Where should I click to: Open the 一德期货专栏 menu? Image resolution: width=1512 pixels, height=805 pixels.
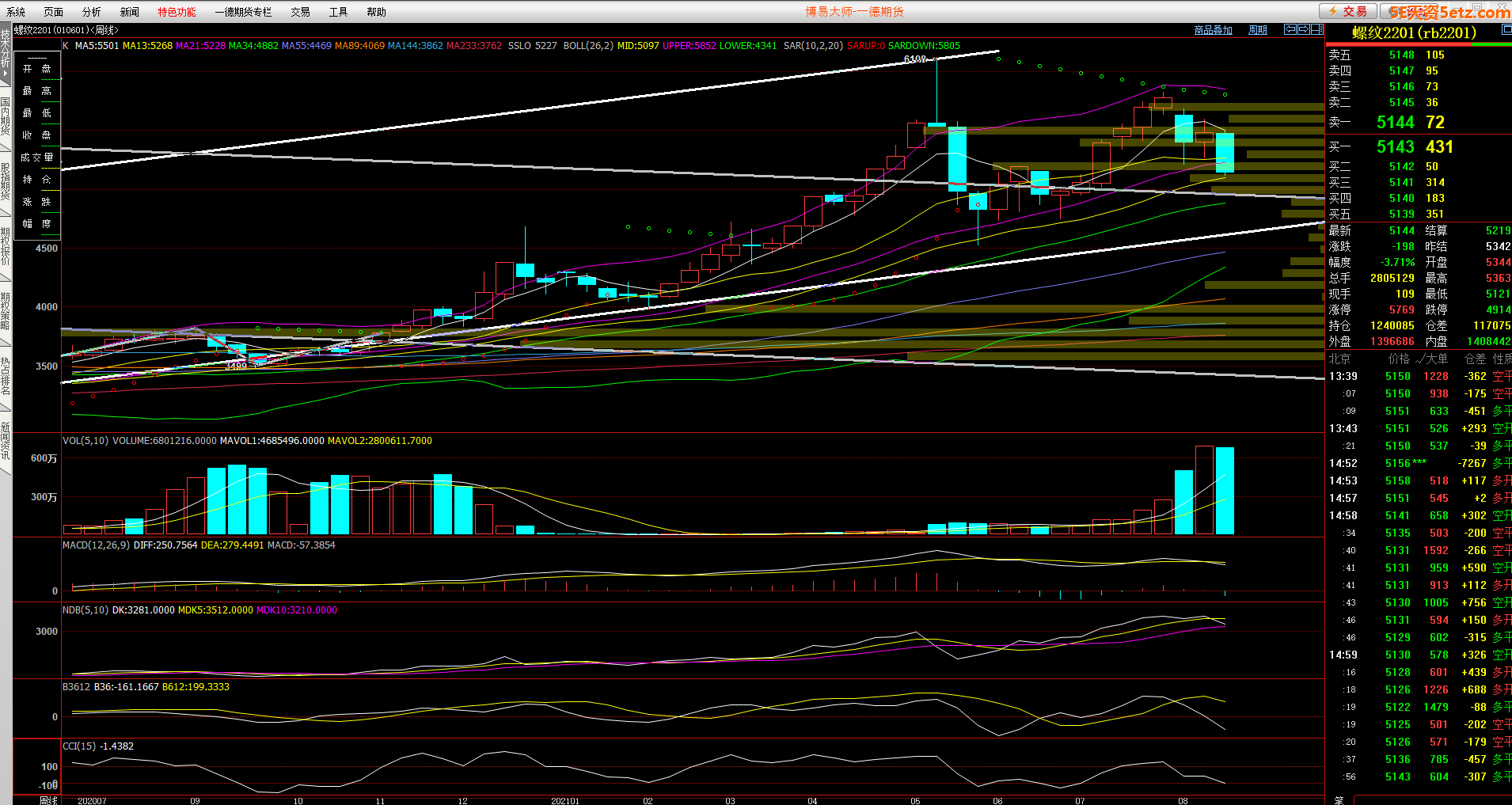(x=243, y=12)
